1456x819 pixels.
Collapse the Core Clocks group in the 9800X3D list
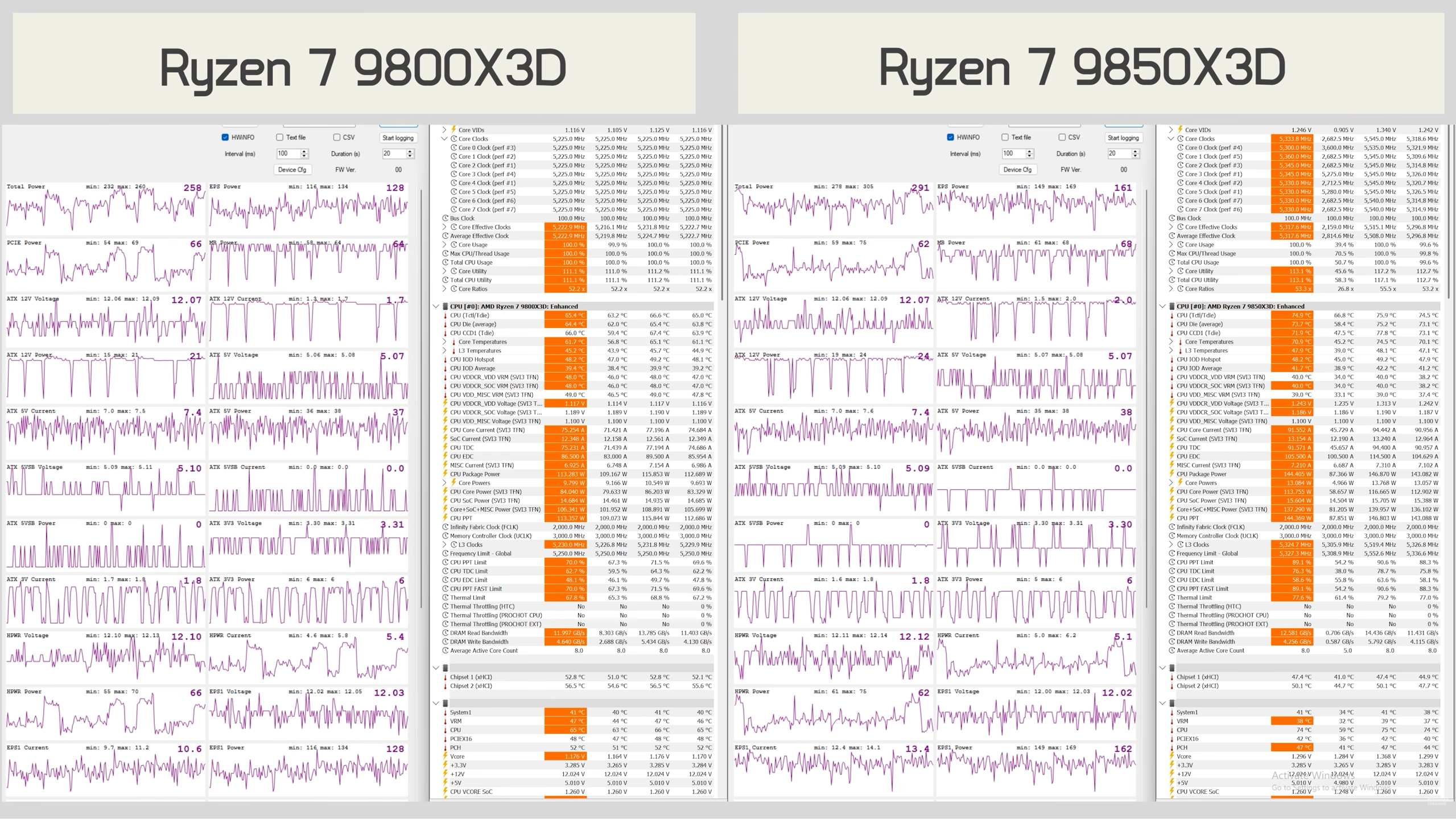[x=444, y=139]
